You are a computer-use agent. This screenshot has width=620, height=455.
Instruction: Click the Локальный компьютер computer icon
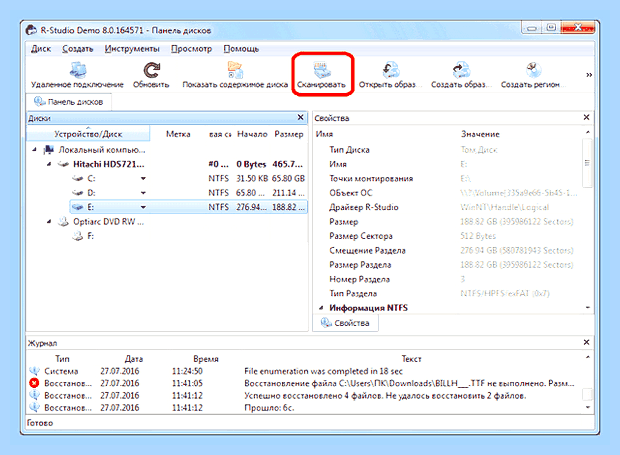tap(49, 150)
